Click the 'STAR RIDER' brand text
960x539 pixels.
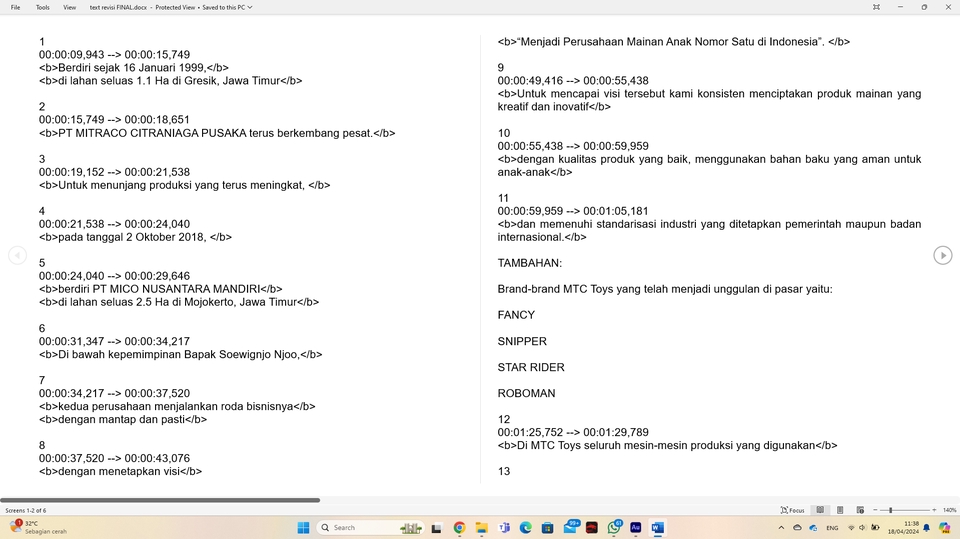coord(531,368)
